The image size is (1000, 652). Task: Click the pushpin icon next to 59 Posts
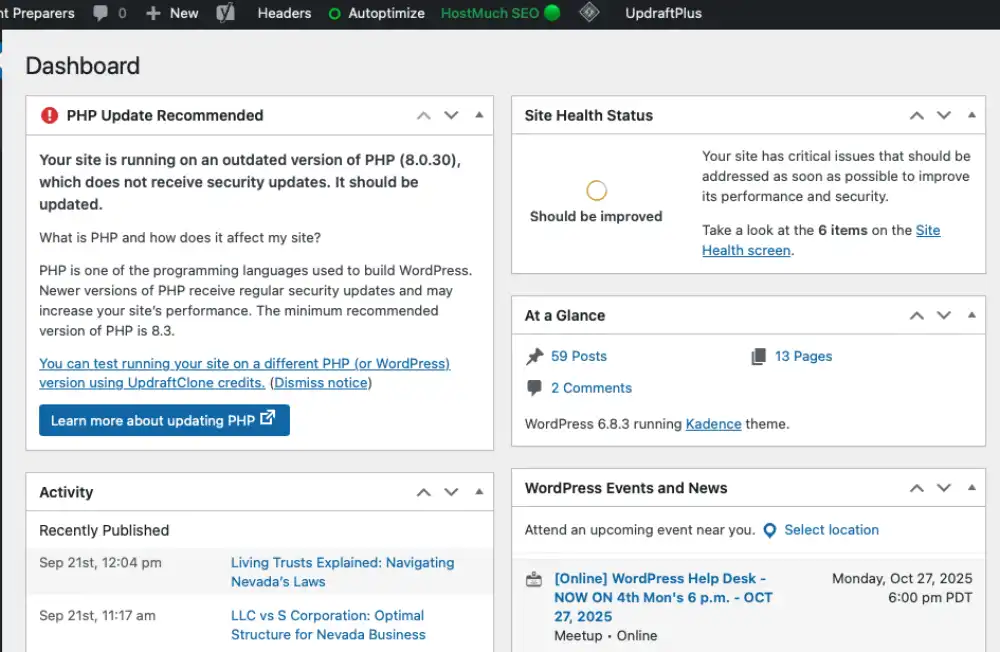pyautogui.click(x=534, y=356)
